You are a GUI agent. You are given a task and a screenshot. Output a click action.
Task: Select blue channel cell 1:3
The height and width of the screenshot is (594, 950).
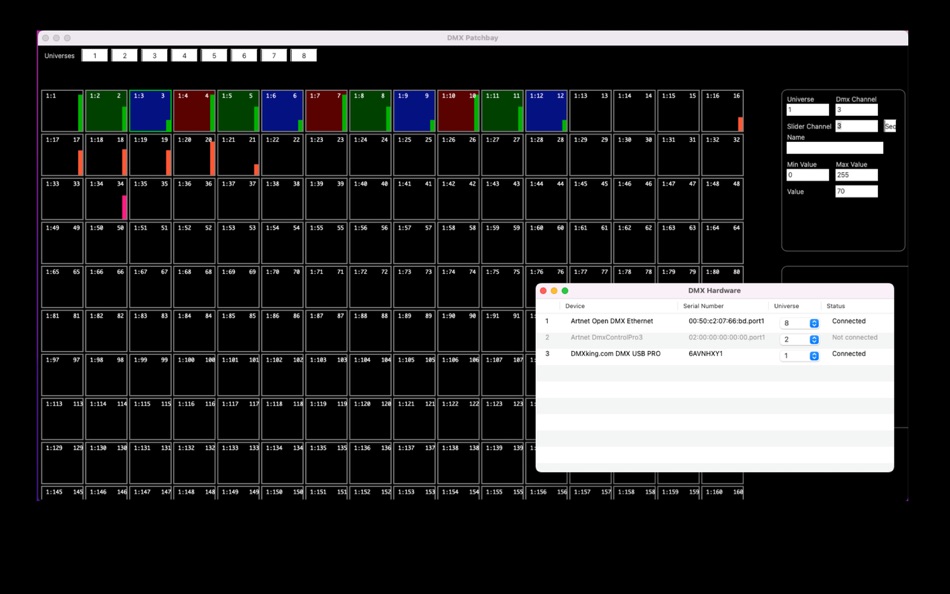click(x=150, y=111)
